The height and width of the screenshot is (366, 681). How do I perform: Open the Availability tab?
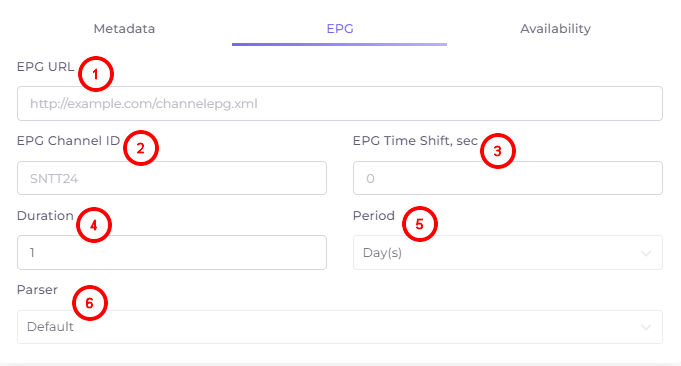(555, 29)
